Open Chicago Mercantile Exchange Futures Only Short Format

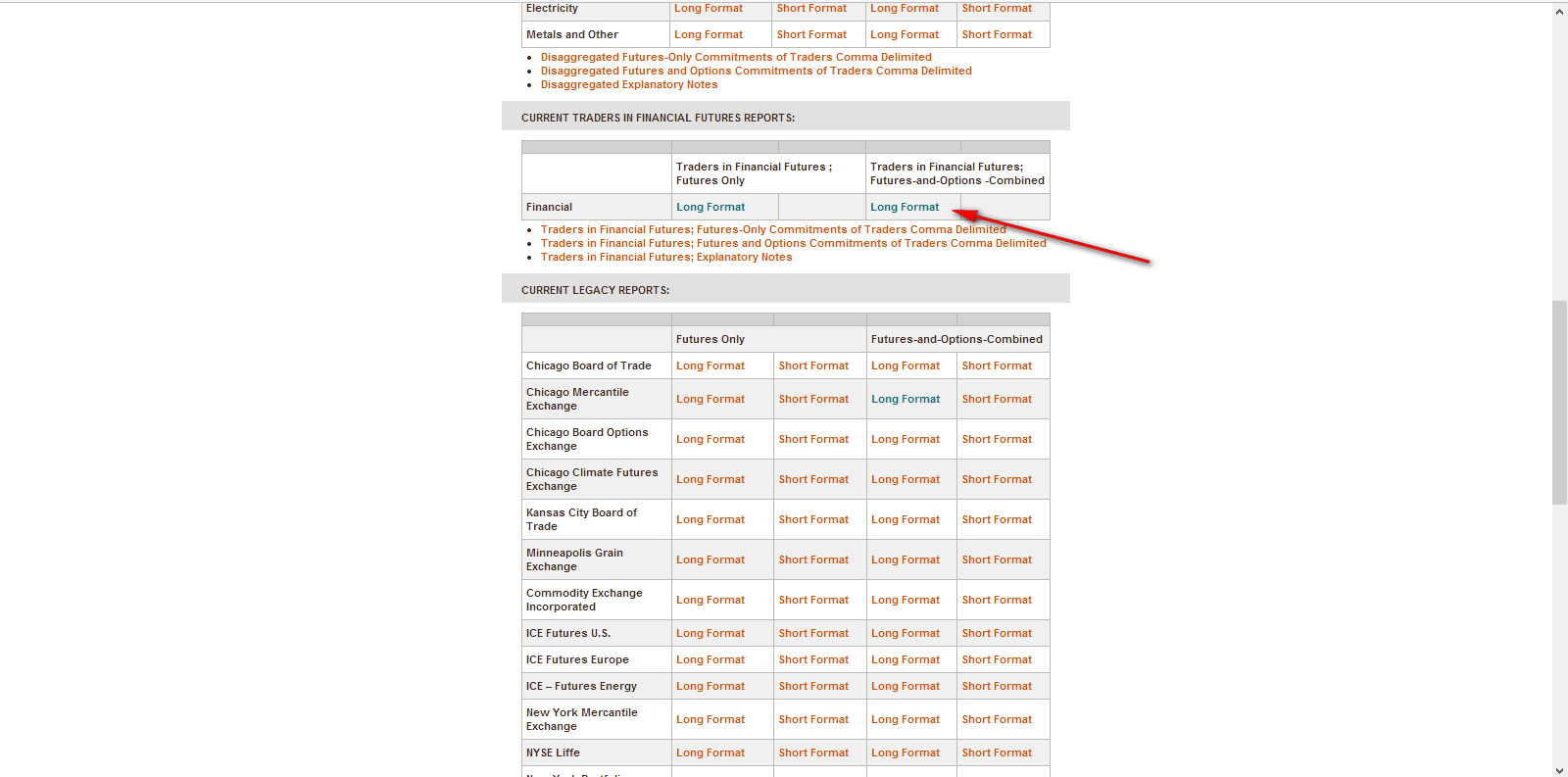[813, 399]
